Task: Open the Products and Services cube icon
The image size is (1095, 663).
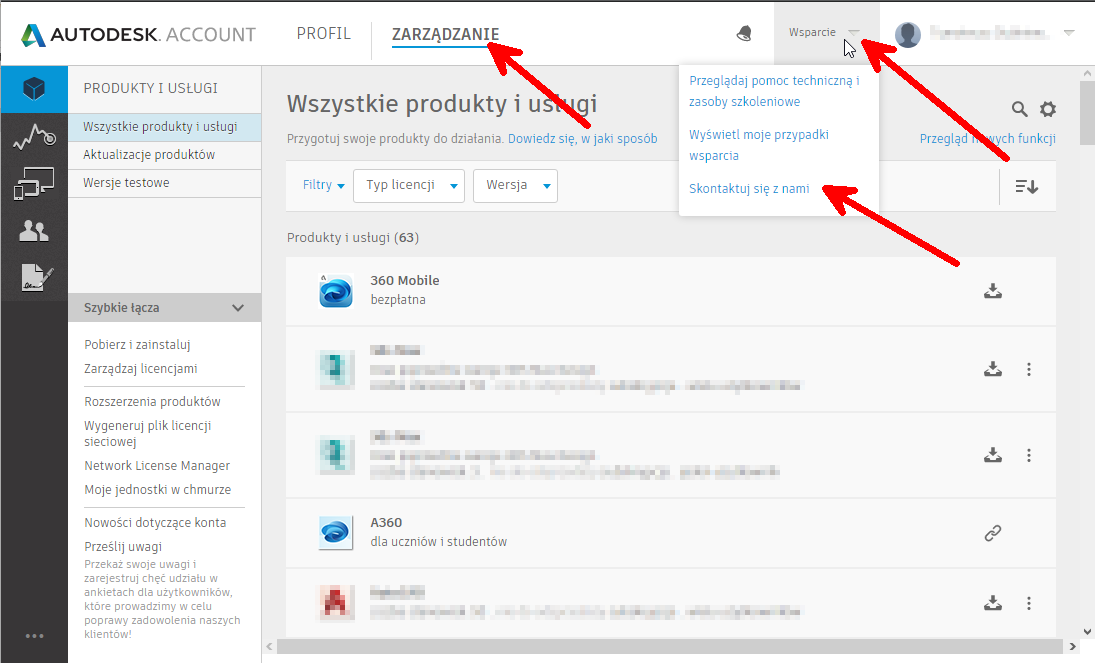Action: (34, 89)
